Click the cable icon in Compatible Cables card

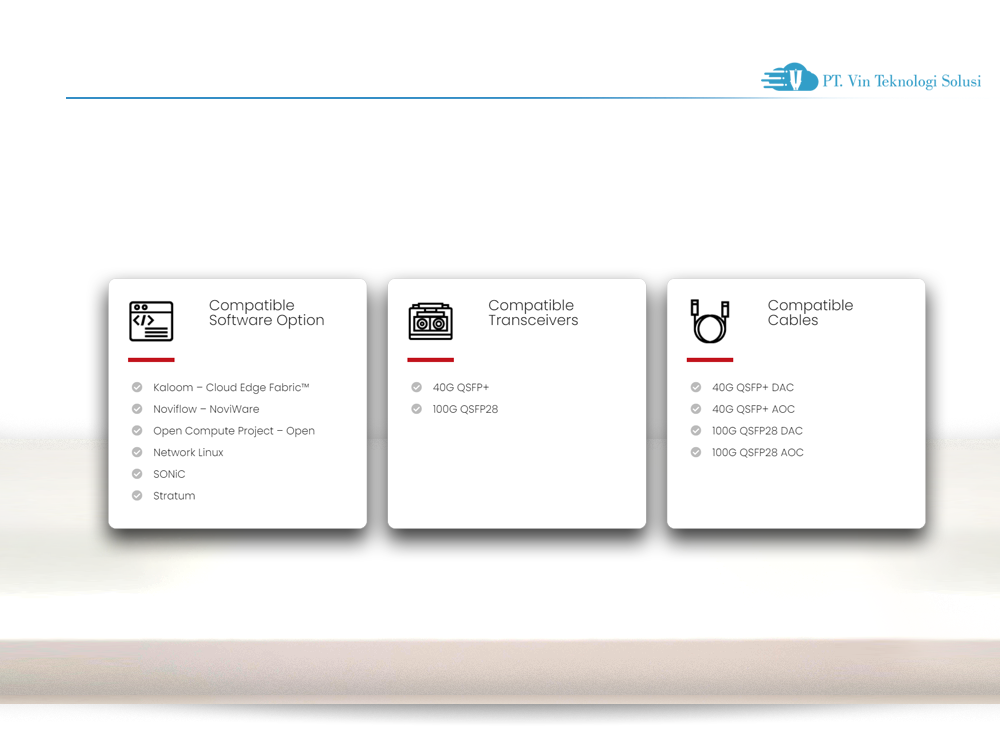709,321
